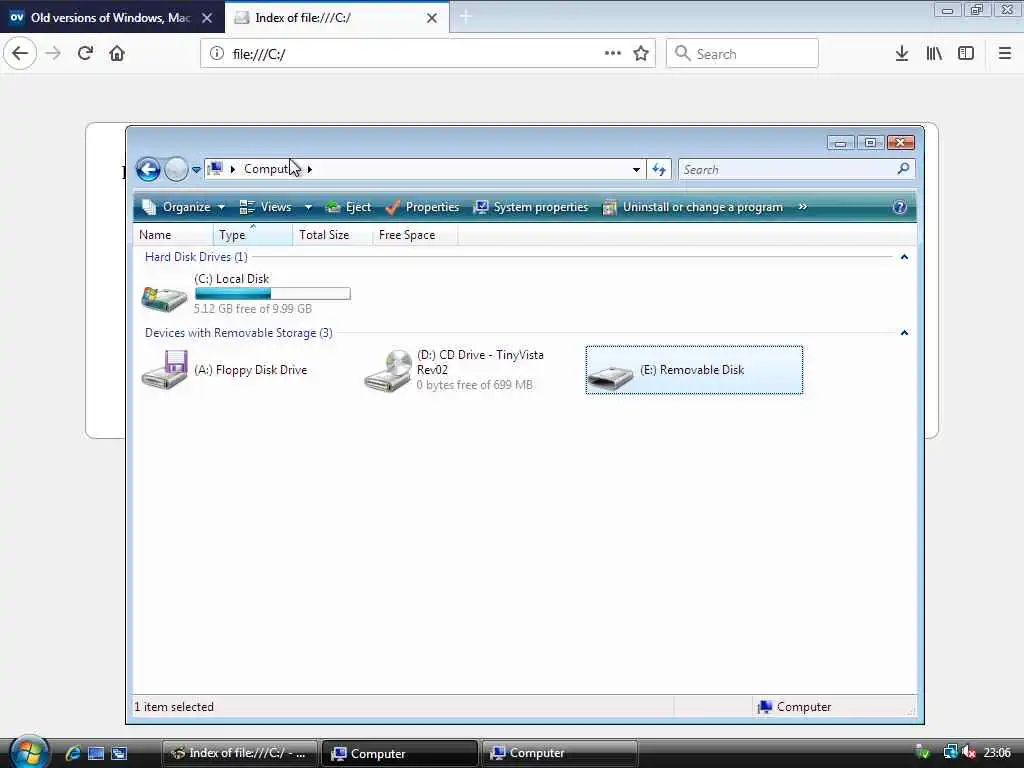Viewport: 1024px width, 768px height.
Task: Select the (A:) Floppy Disk Drive icon
Action: click(x=165, y=370)
